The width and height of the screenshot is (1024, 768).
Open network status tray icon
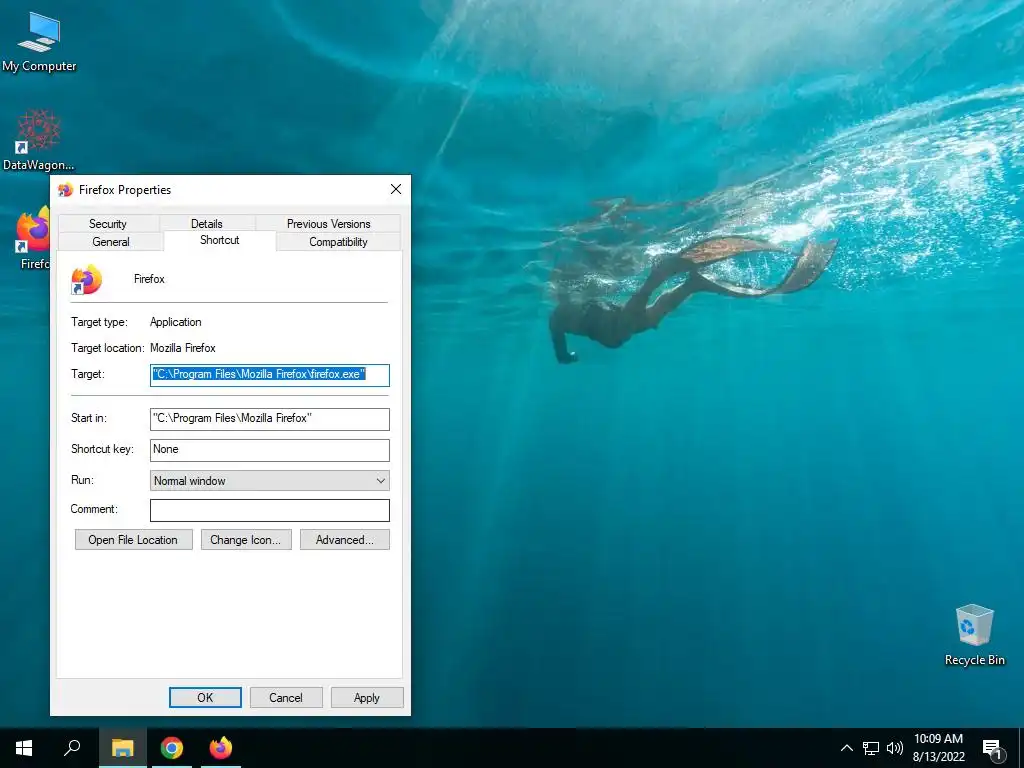(871, 748)
